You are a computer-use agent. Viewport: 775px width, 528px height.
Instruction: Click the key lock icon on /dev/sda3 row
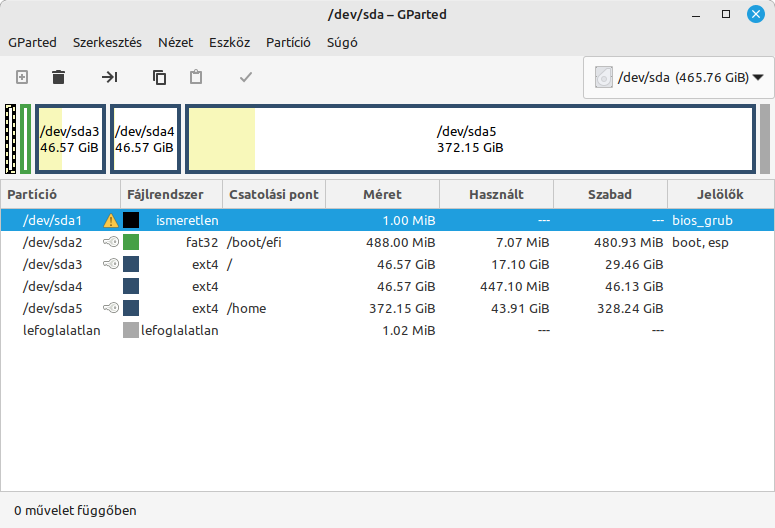(111, 264)
